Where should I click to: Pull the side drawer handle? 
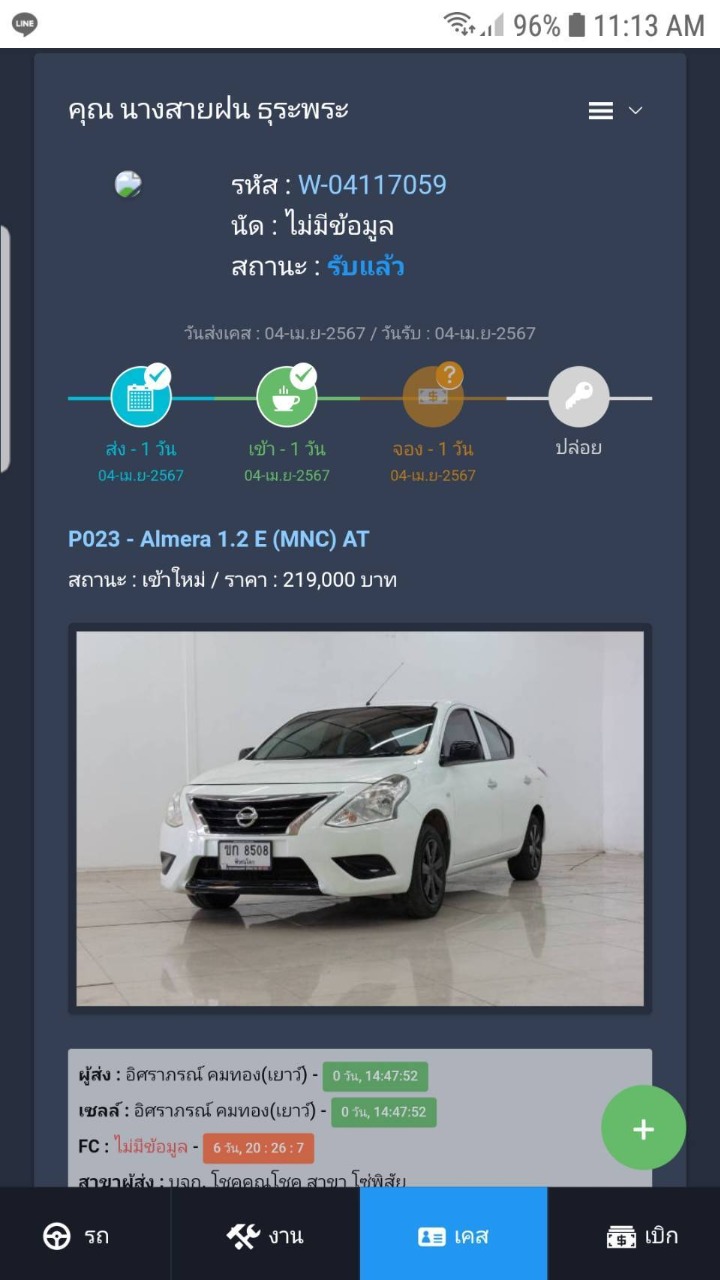4,348
